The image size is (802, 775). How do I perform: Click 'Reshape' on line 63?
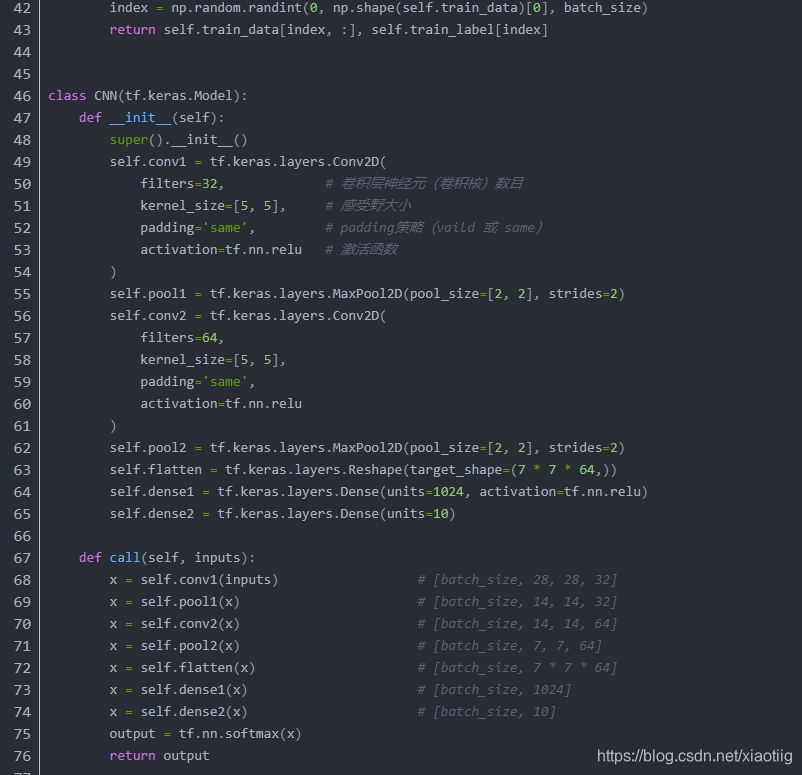375,470
